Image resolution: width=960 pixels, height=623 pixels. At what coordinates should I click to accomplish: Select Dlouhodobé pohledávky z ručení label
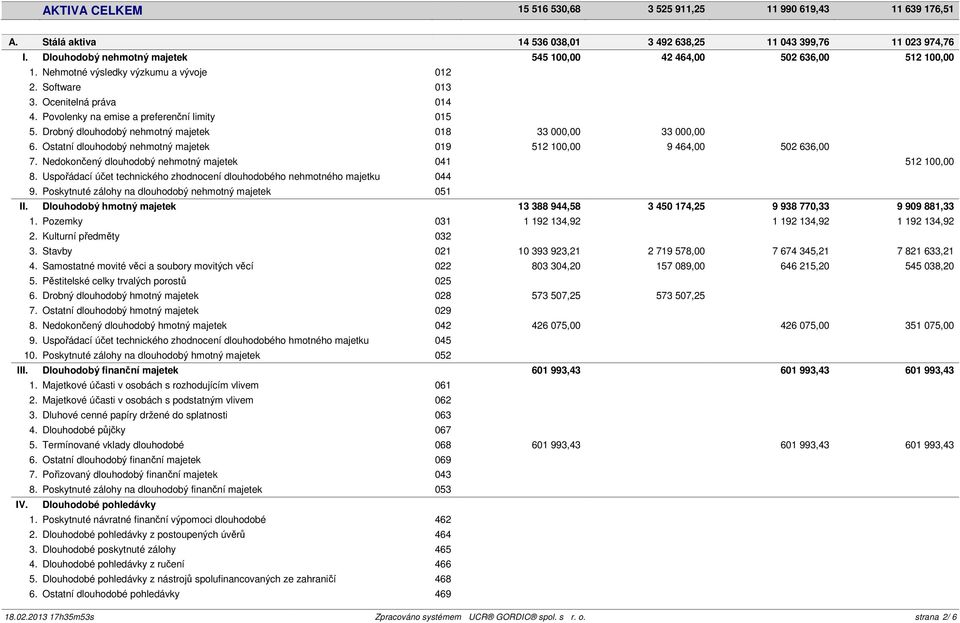tap(113, 564)
